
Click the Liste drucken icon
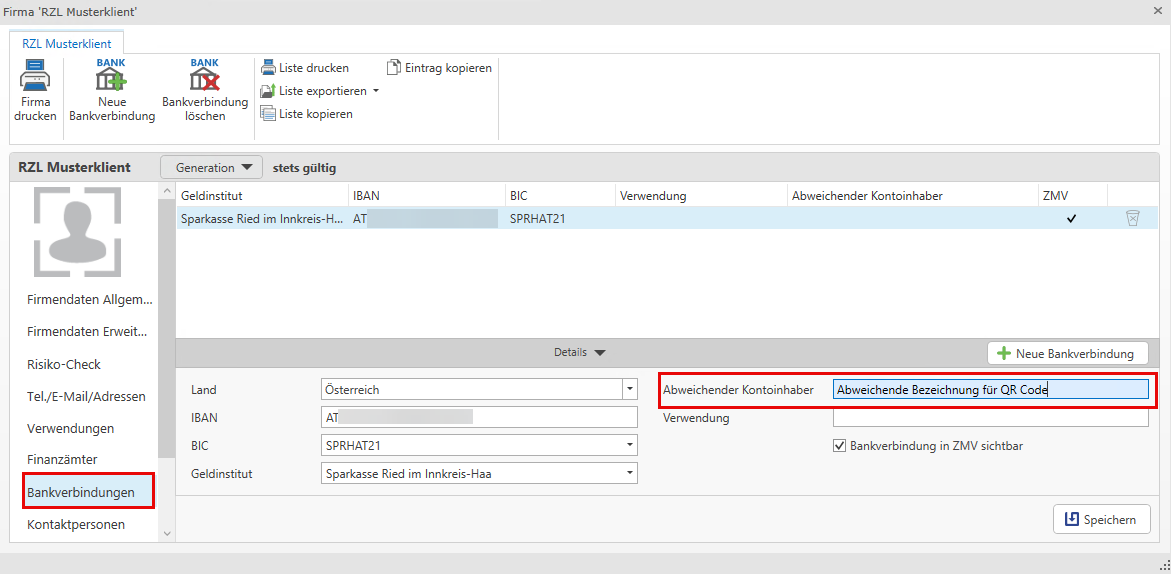[x=268, y=68]
